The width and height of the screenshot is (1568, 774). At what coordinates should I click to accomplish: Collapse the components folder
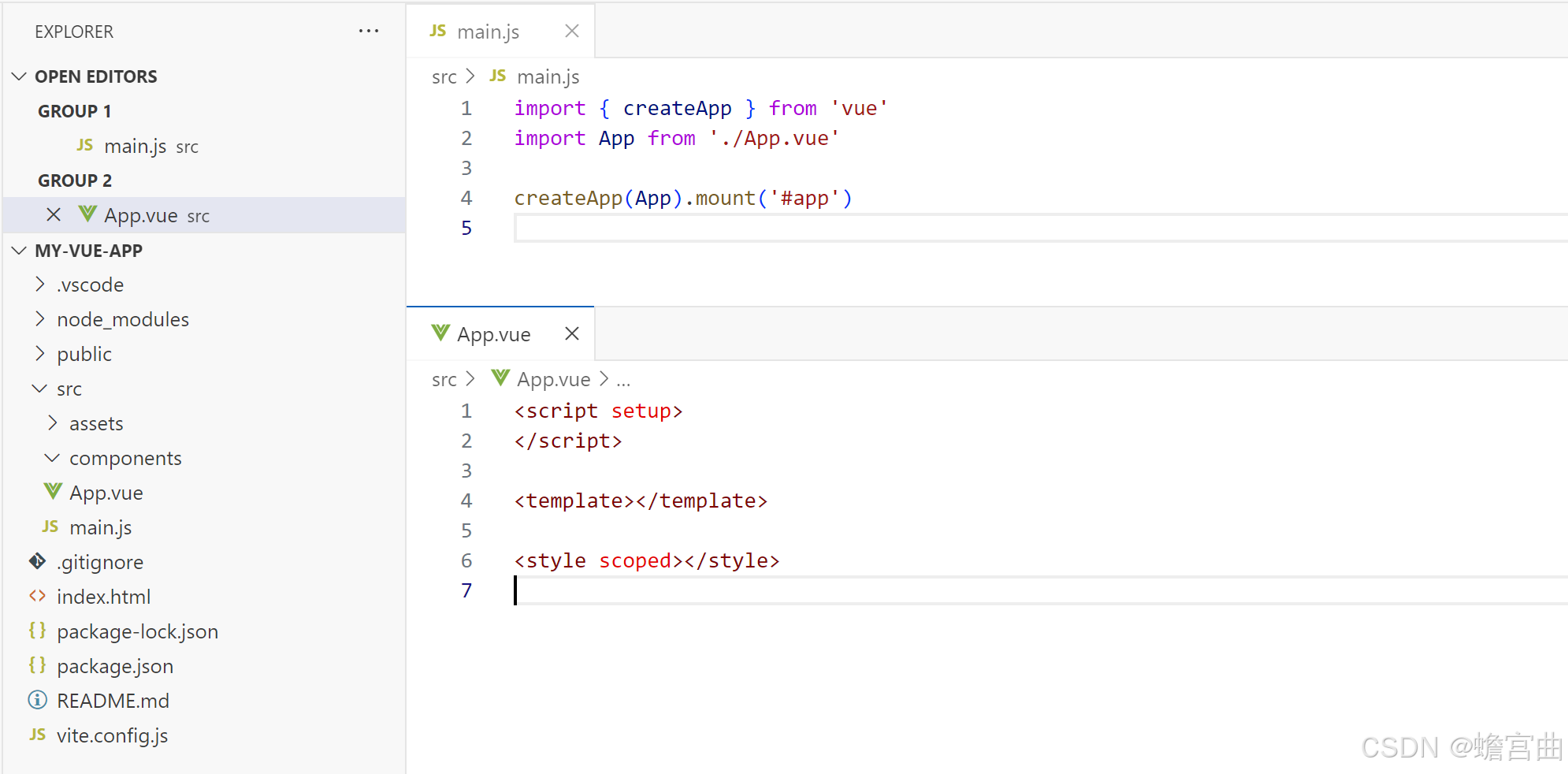(52, 458)
